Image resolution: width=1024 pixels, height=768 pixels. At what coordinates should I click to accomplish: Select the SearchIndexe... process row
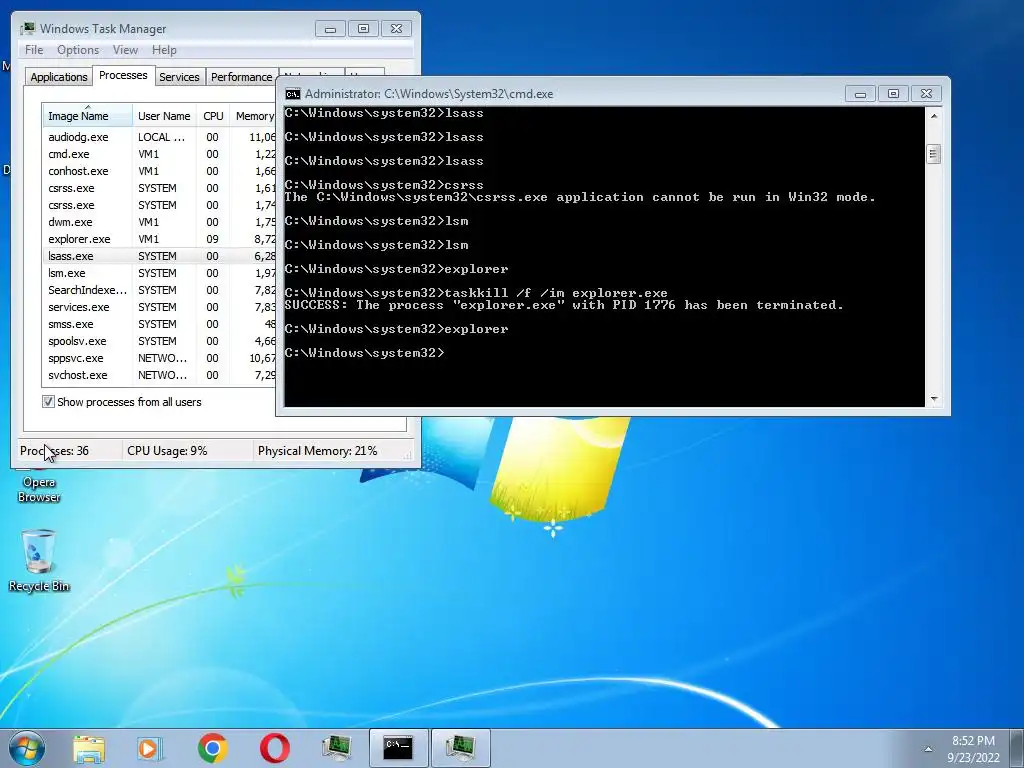159,290
